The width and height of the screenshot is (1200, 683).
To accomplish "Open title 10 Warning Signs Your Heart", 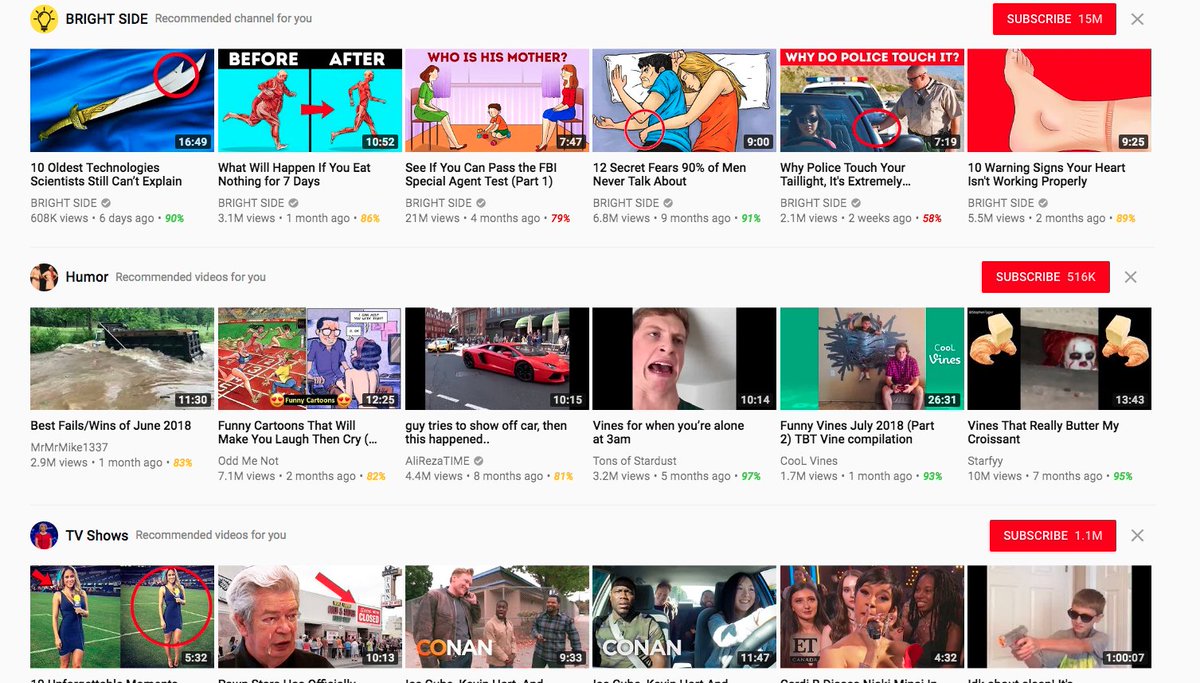I will [x=1047, y=175].
